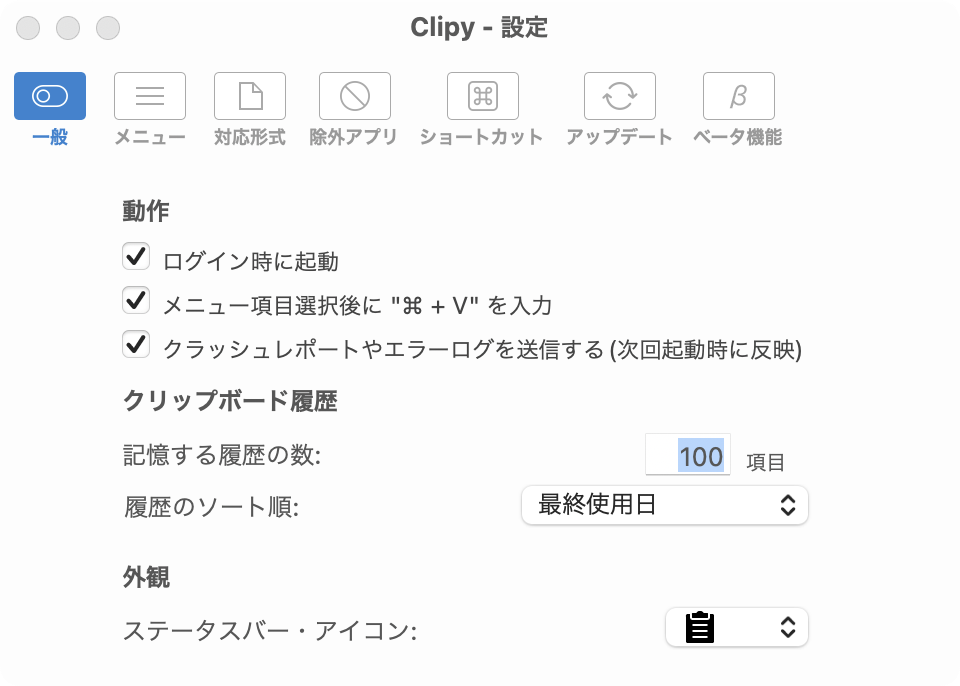
Task: Switch to the ショートカット tab label
Action: click(x=482, y=137)
